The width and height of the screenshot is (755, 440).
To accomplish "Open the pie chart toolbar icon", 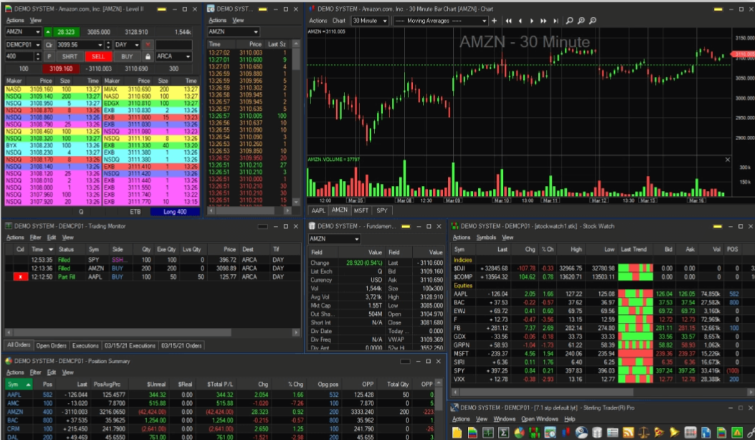I will [x=520, y=432].
